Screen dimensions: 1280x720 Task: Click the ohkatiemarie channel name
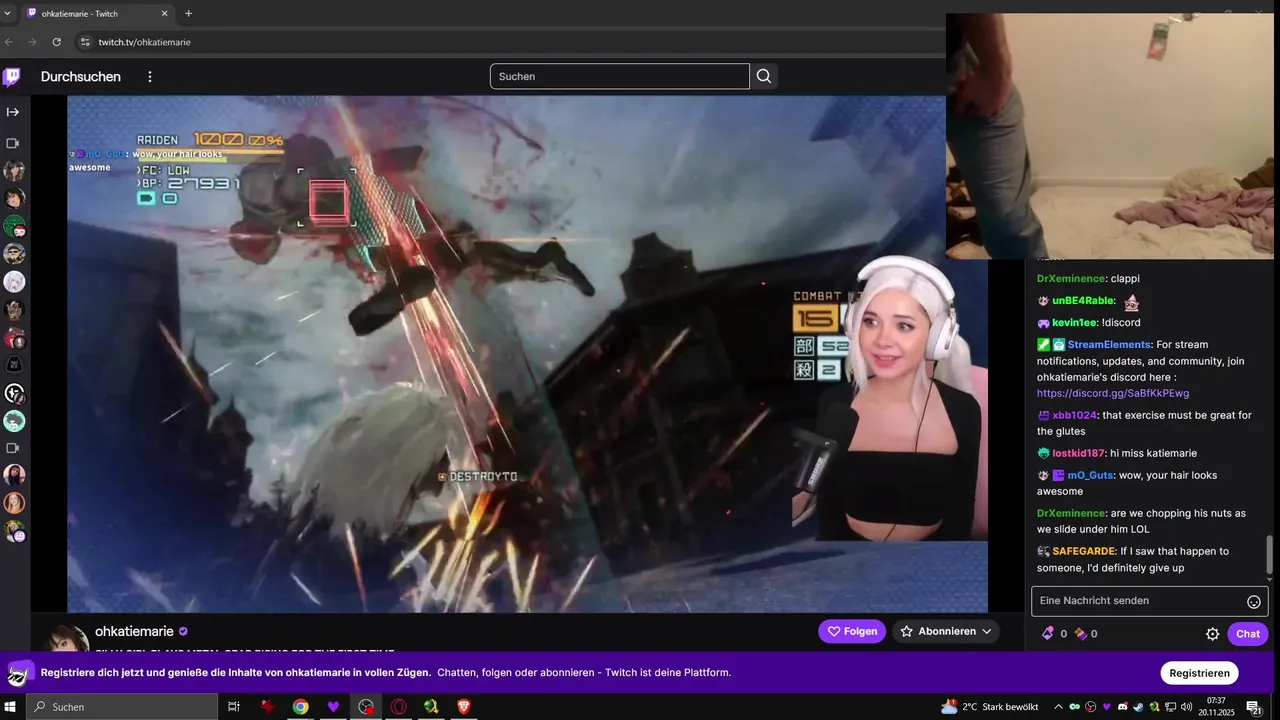pyautogui.click(x=134, y=631)
